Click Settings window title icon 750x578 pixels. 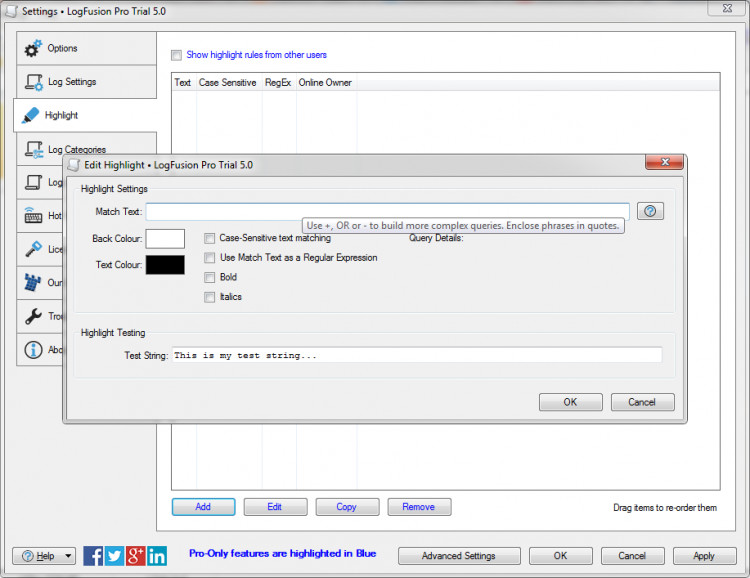coord(12,11)
